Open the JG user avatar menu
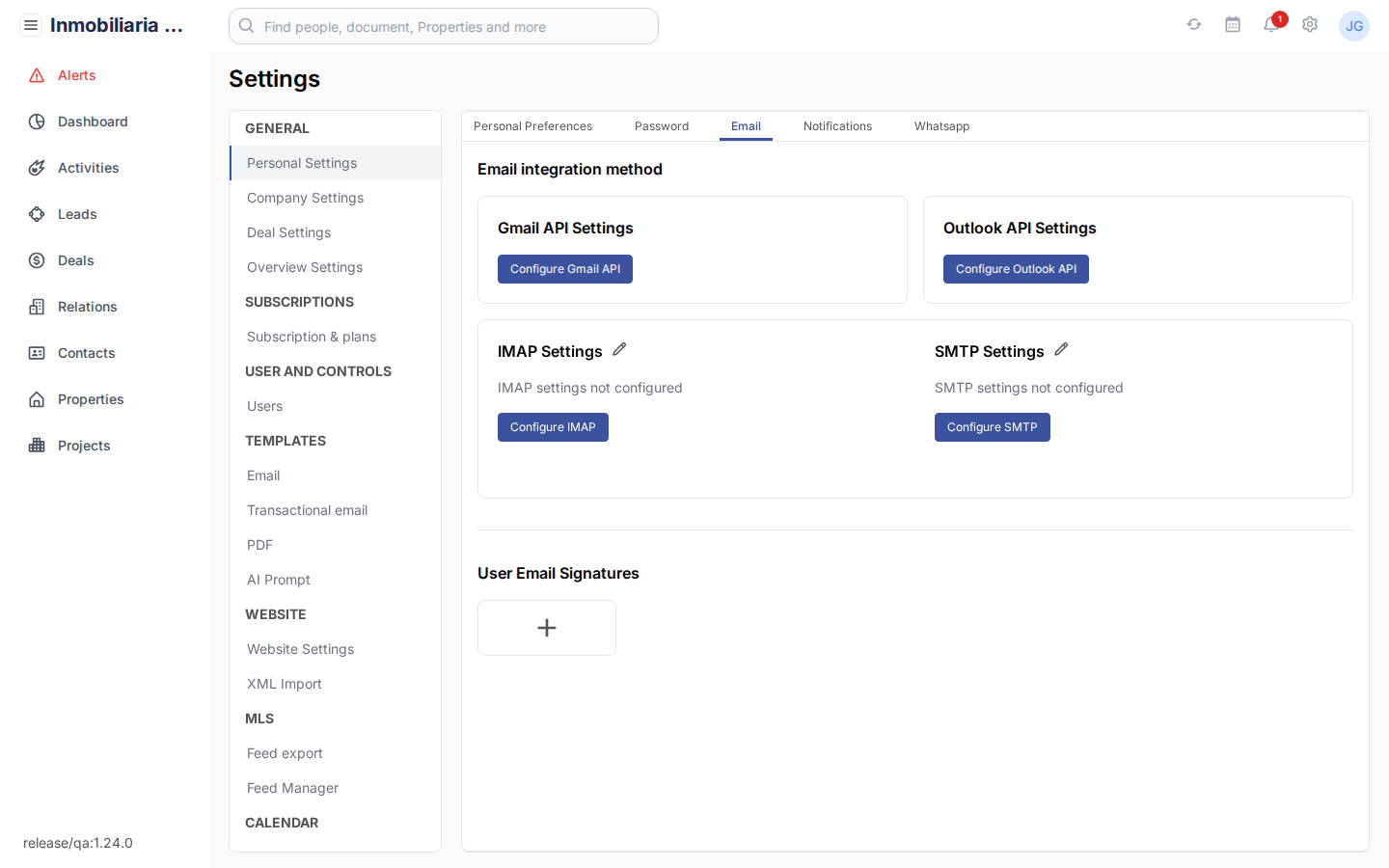 tap(1354, 26)
